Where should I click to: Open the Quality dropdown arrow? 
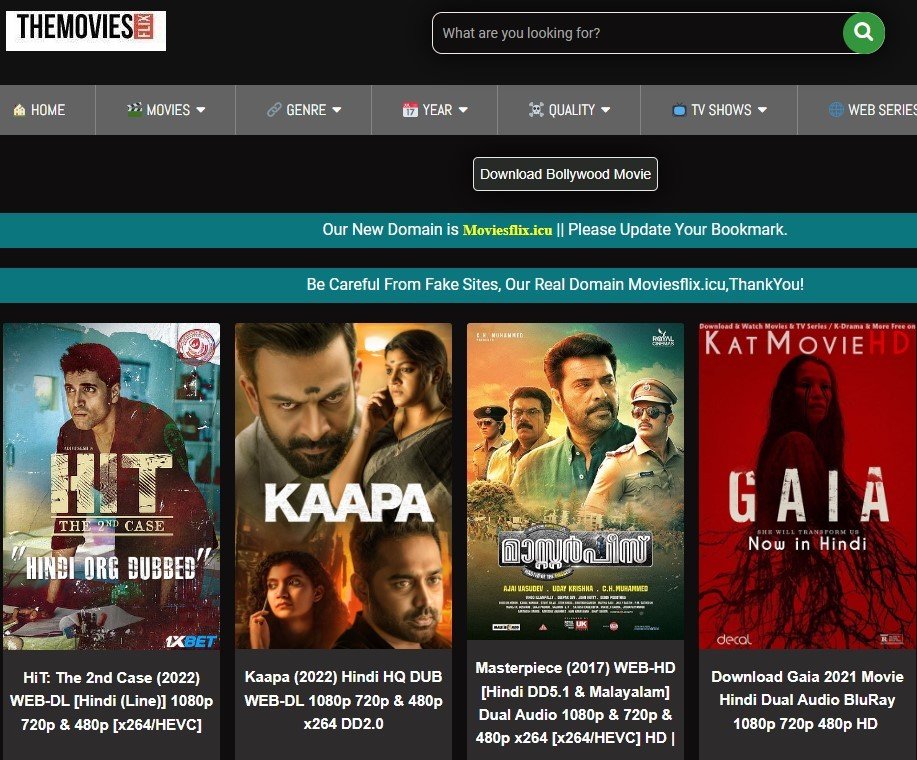tap(606, 110)
